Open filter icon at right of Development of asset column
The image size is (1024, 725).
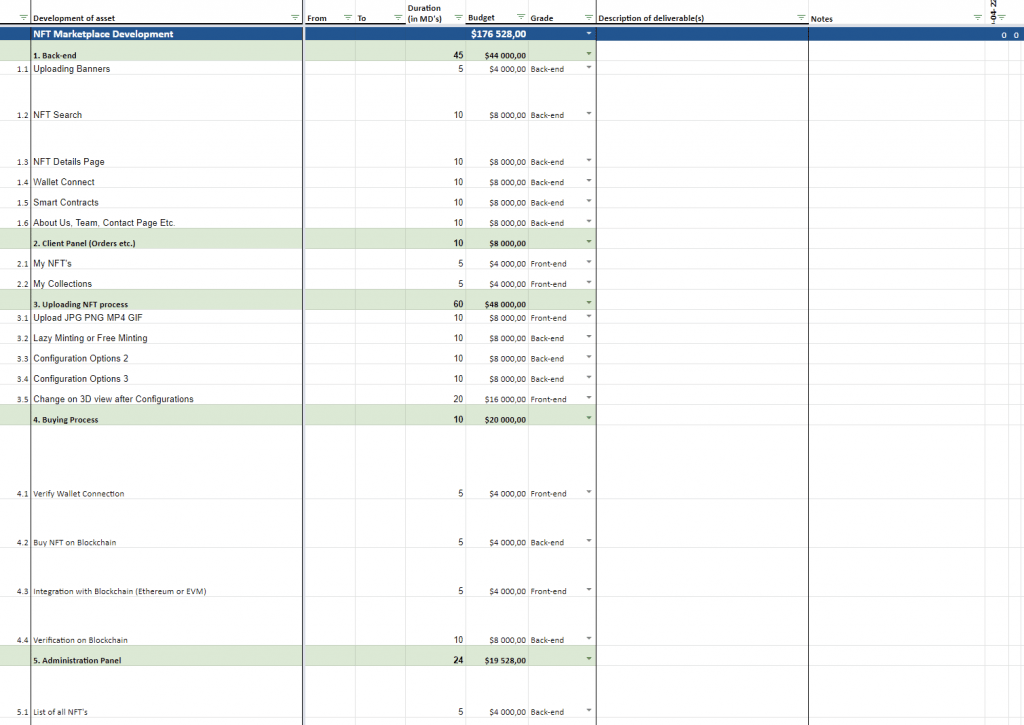pos(295,18)
